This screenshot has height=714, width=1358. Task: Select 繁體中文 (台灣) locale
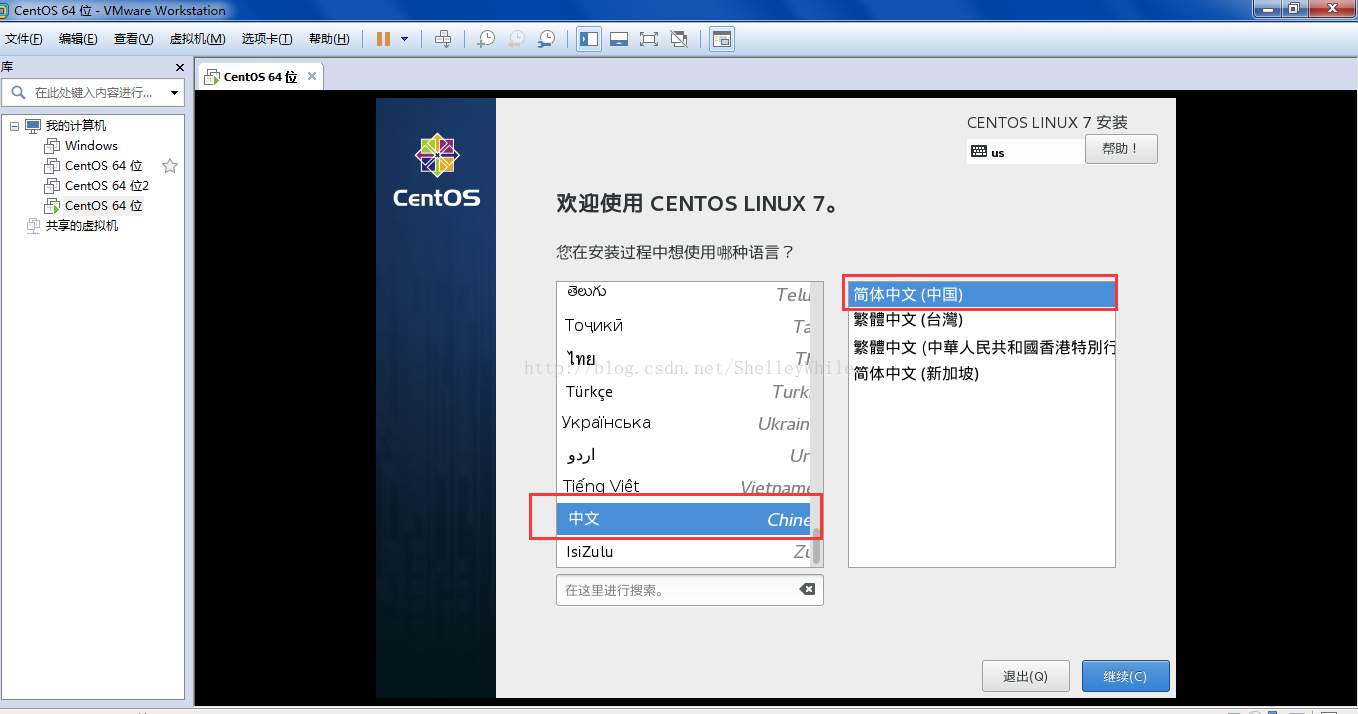click(982, 320)
